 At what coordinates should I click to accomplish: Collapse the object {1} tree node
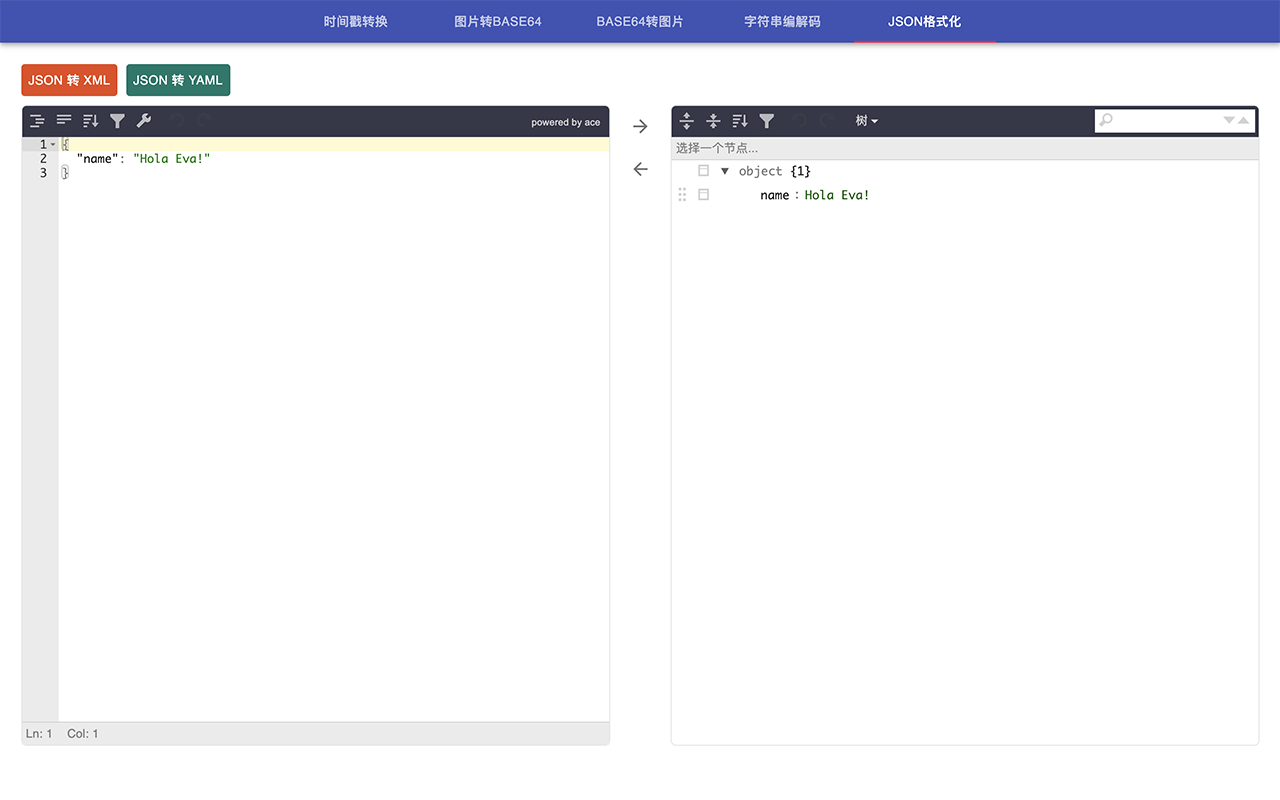[x=725, y=171]
